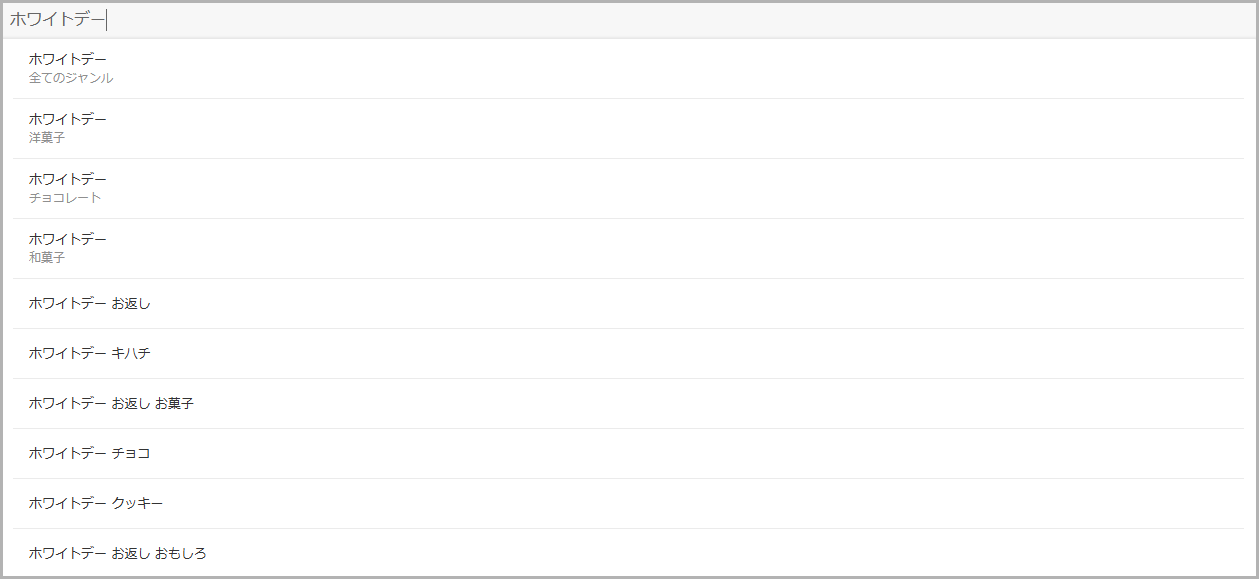The image size is (1259, 579).
Task: Select ホワイトデー in 全てのジャンル suggestion
Action: (629, 68)
